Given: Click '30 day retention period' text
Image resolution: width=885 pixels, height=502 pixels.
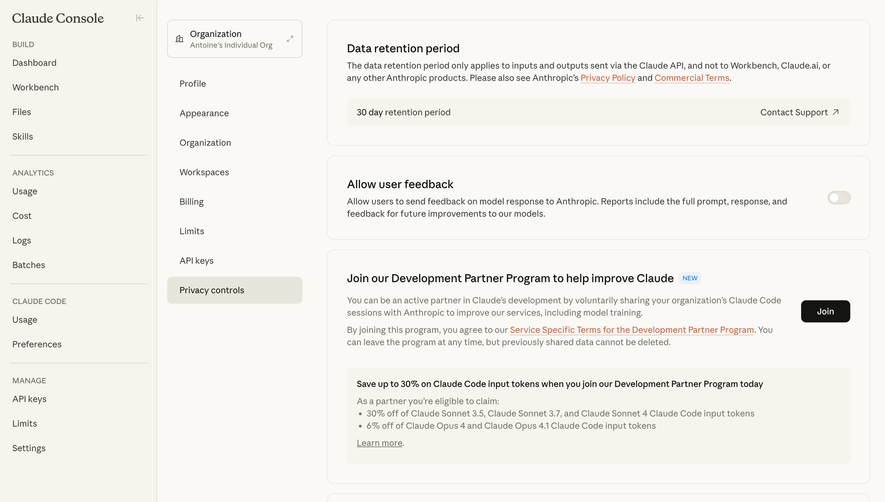Looking at the screenshot, I should coord(404,112).
